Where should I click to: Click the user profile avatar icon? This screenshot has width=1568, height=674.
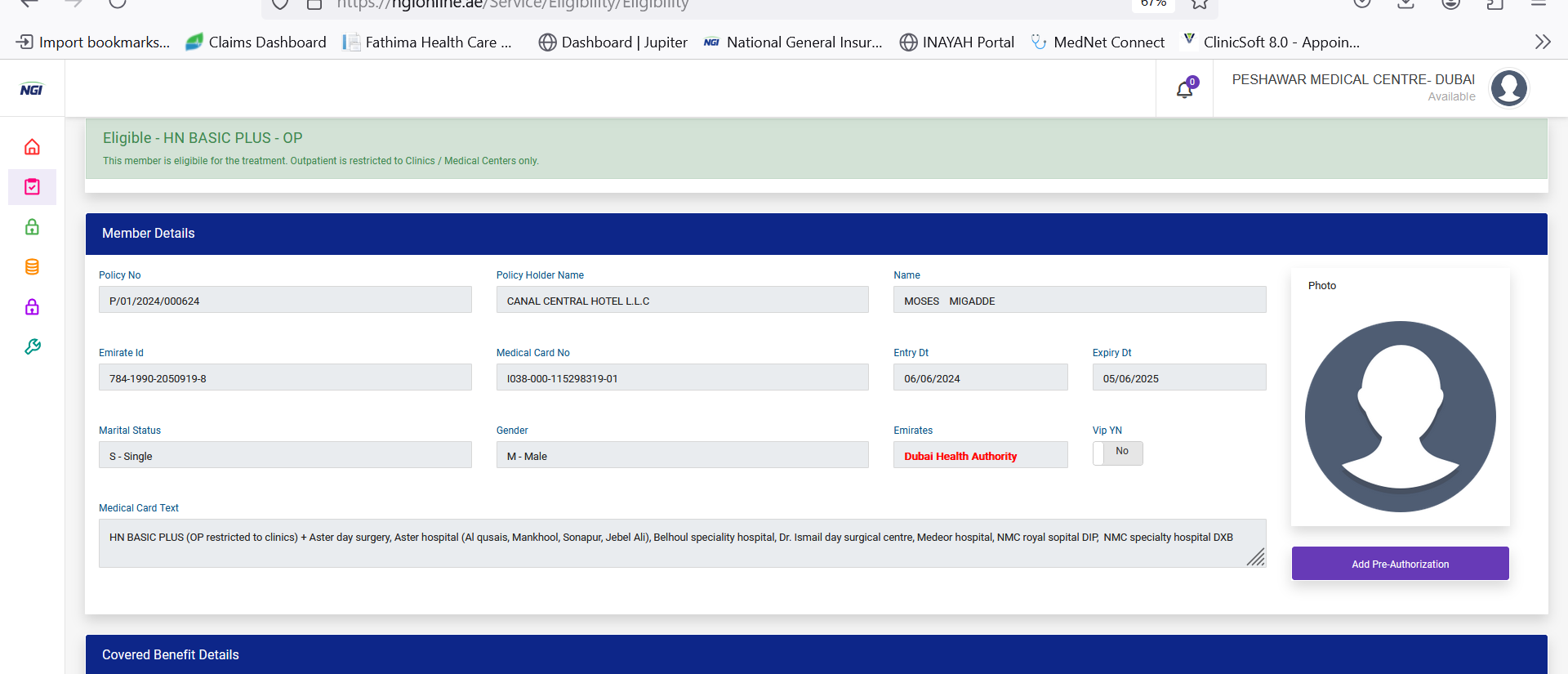tap(1508, 88)
